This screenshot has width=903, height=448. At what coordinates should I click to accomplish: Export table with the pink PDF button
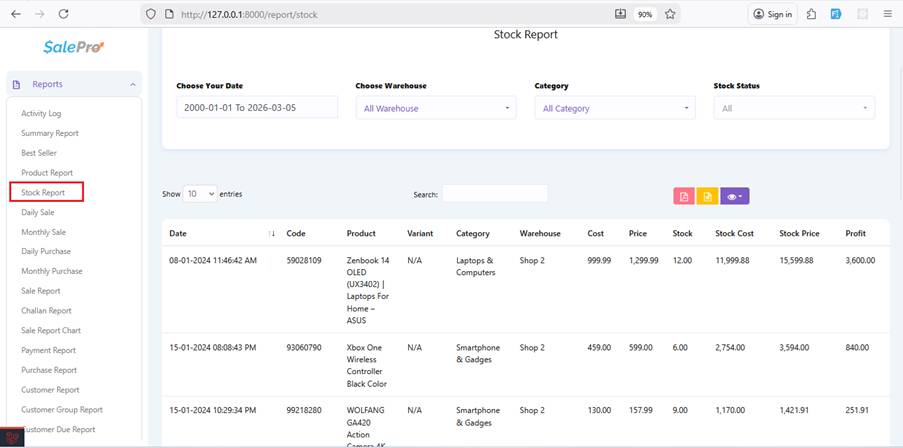[x=684, y=196]
